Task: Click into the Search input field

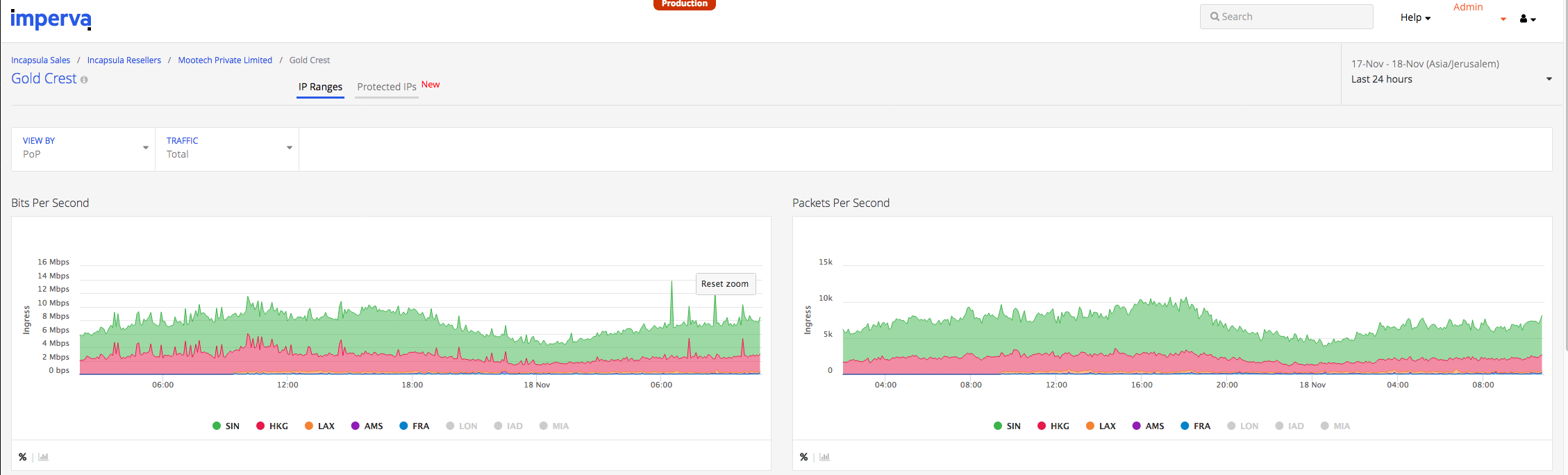Action: click(x=1286, y=17)
